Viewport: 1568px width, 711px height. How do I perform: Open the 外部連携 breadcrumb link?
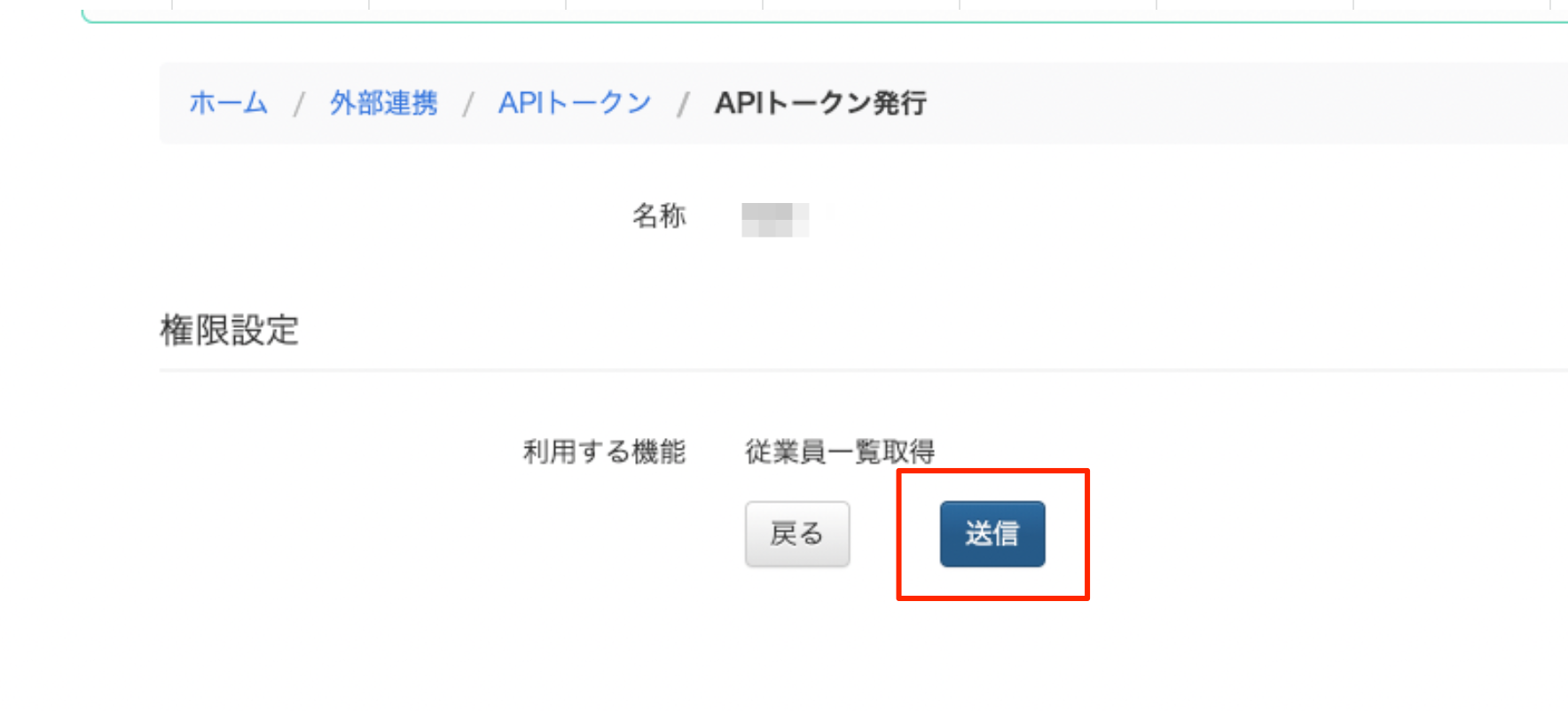point(383,103)
